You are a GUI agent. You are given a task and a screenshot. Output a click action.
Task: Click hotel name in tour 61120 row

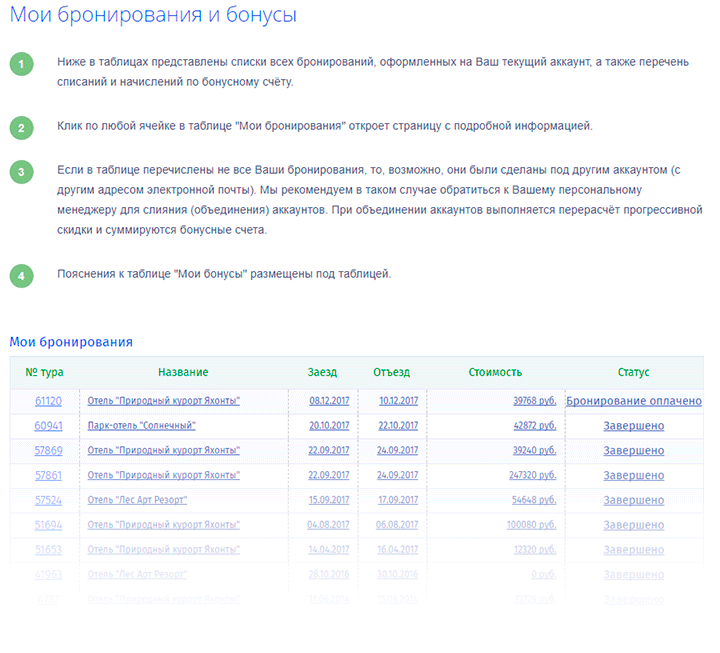click(163, 401)
